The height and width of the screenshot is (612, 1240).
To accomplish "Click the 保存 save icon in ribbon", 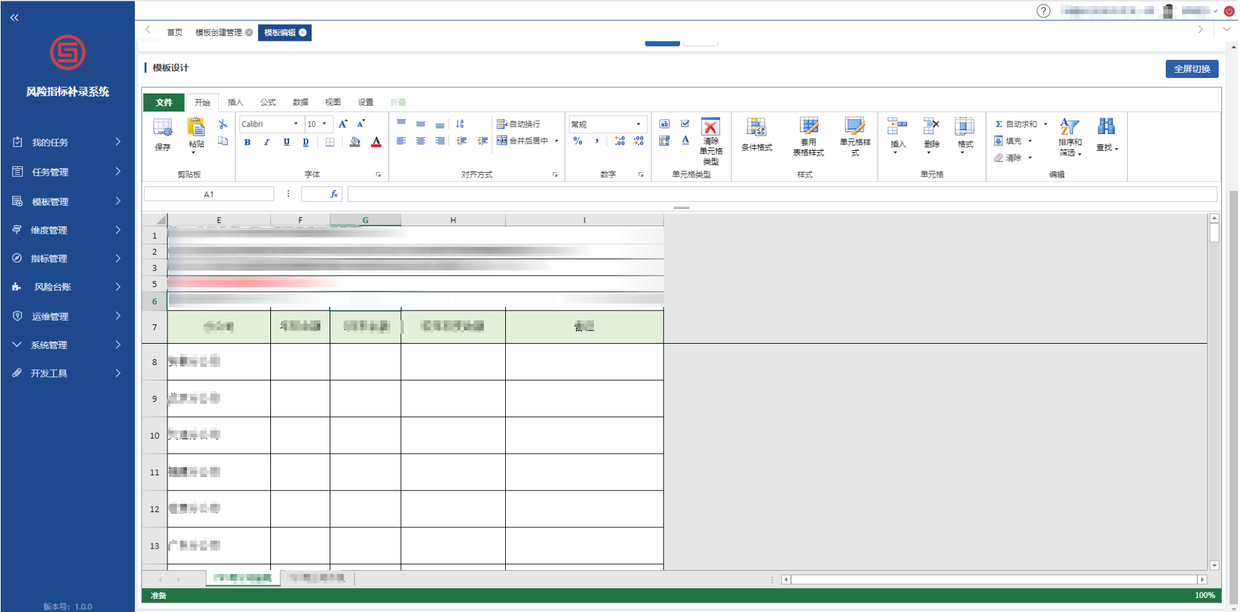I will pyautogui.click(x=162, y=127).
